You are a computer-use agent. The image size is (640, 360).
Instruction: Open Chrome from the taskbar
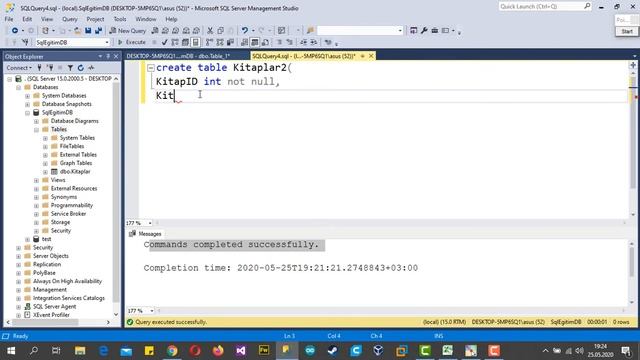172,351
